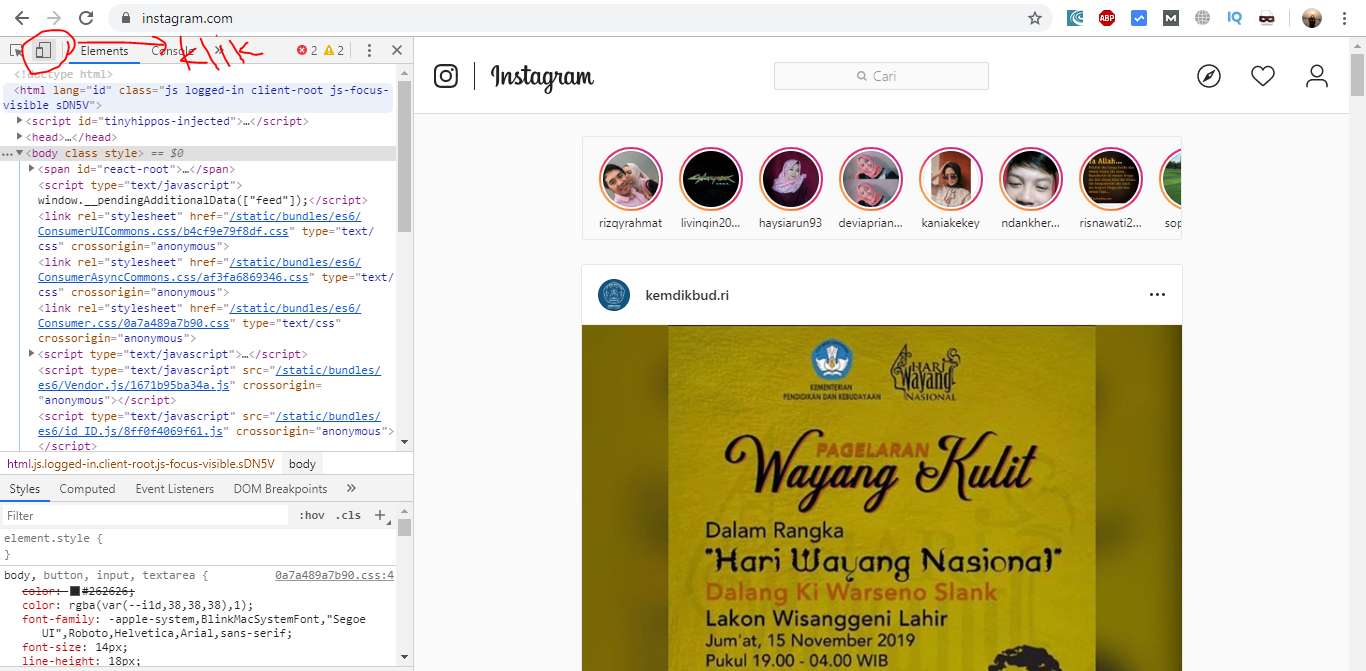Open the IQ extension
This screenshot has width=1366, height=671.
(1235, 18)
